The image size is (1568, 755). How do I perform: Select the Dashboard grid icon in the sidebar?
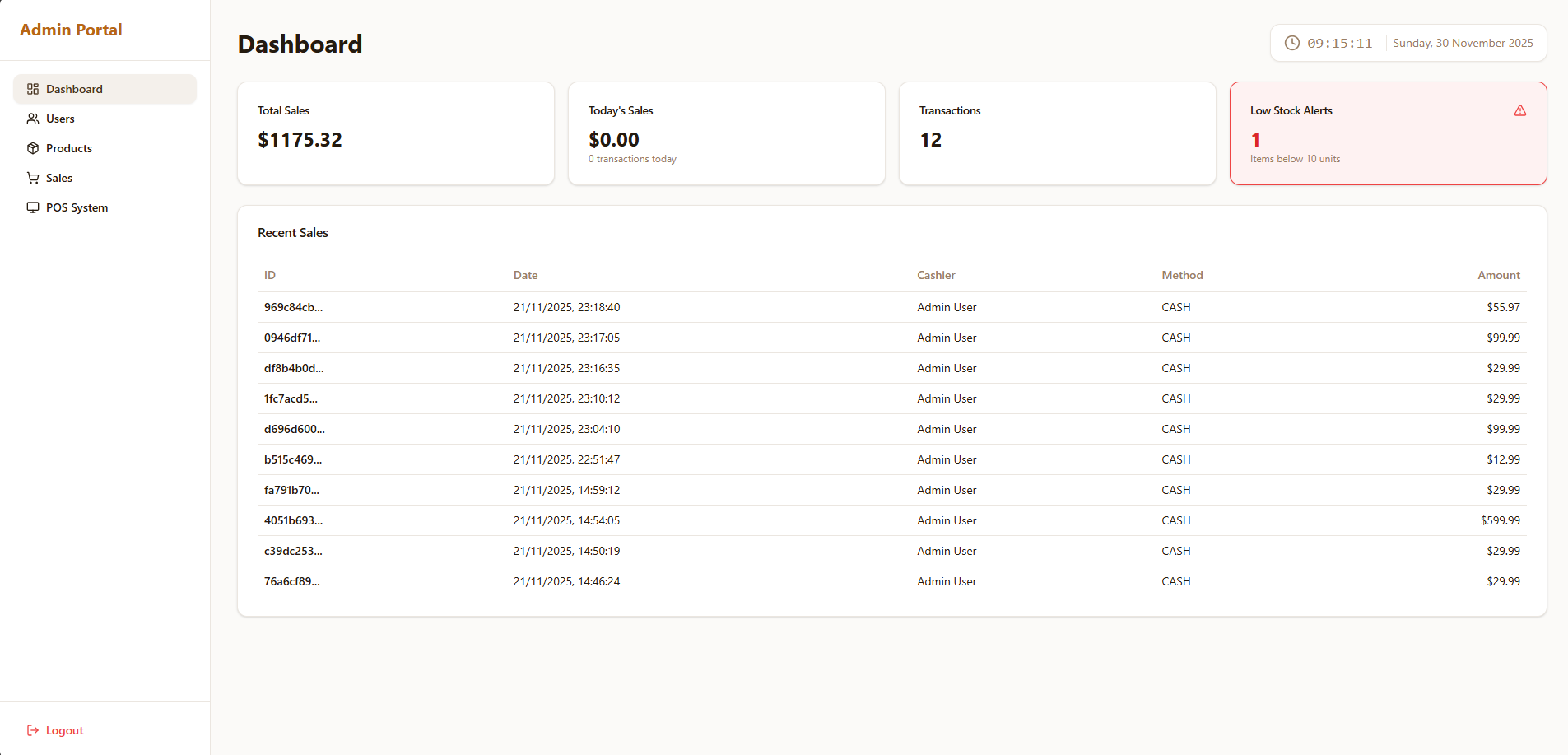click(x=34, y=88)
